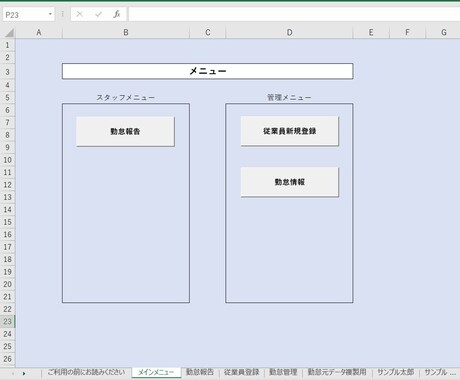Image resolution: width=460 pixels, height=380 pixels.
Task: Switch to ご利用の前にお読みください sheet tab
Action: (x=86, y=372)
